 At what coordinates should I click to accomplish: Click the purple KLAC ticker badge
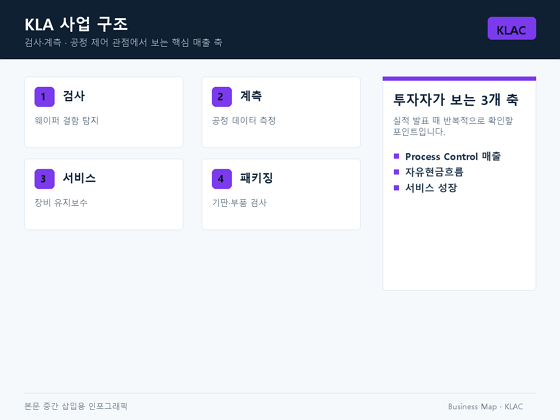(511, 29)
